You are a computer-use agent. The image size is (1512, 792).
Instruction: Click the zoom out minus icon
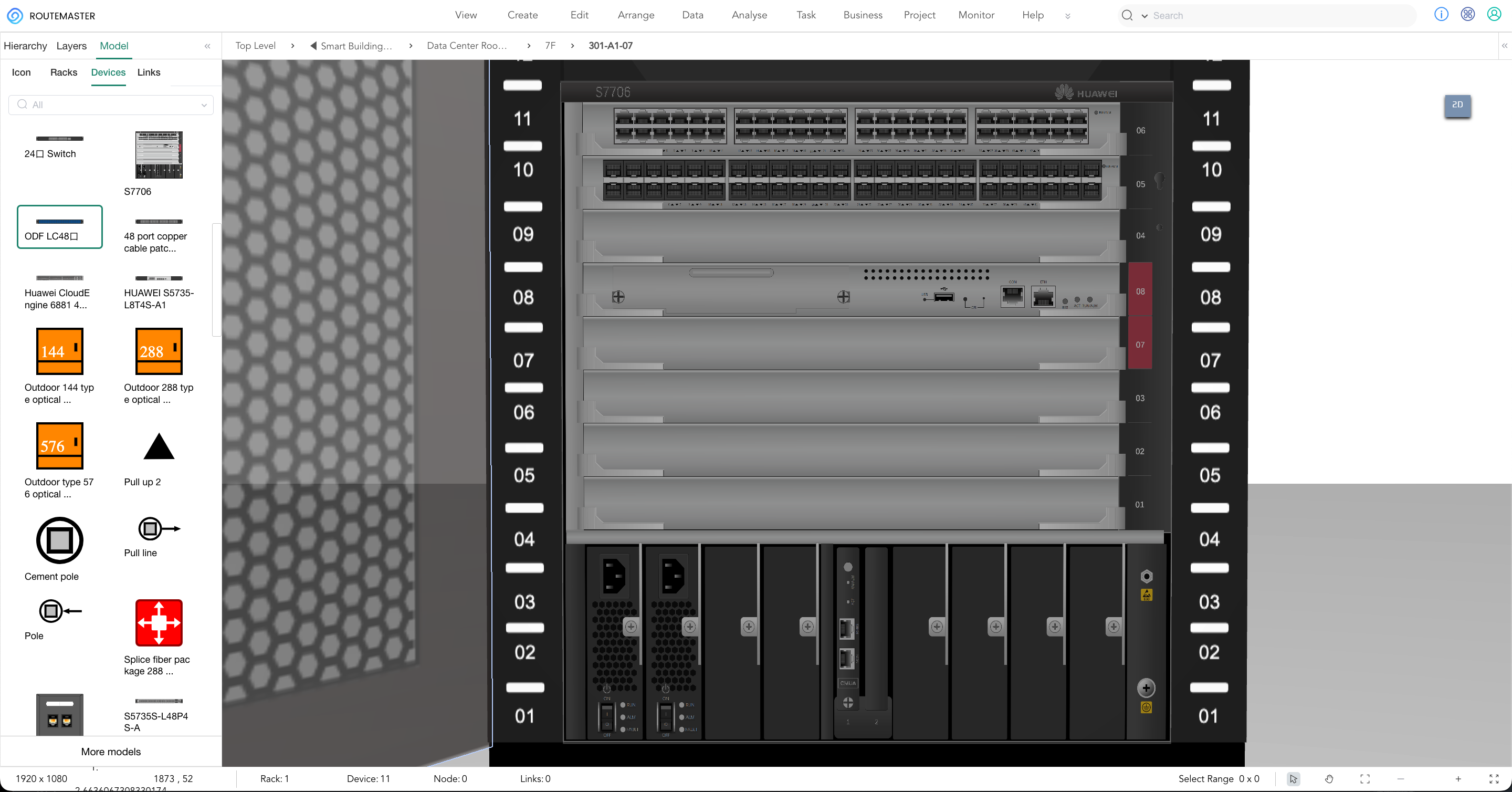click(x=1401, y=778)
